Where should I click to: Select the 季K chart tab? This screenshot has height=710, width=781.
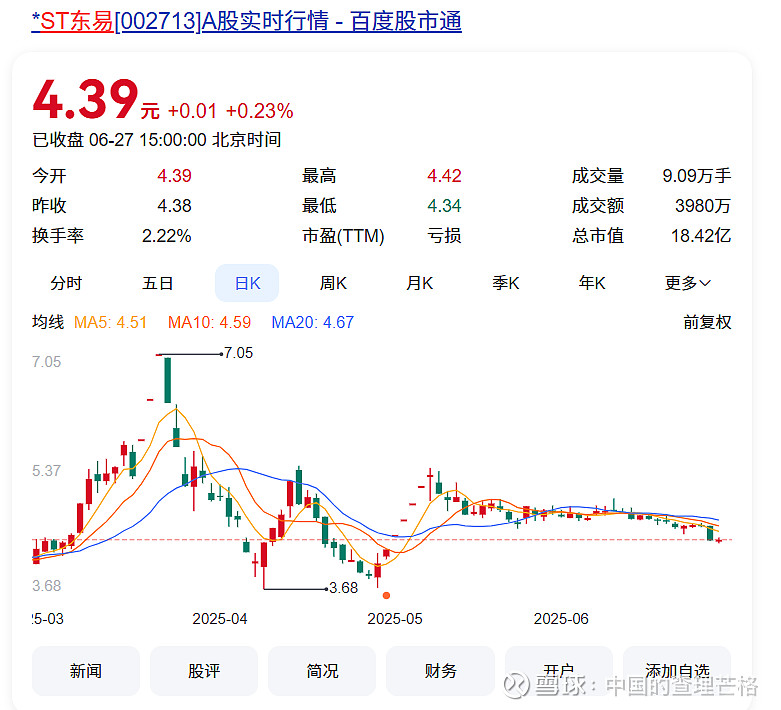point(506,284)
